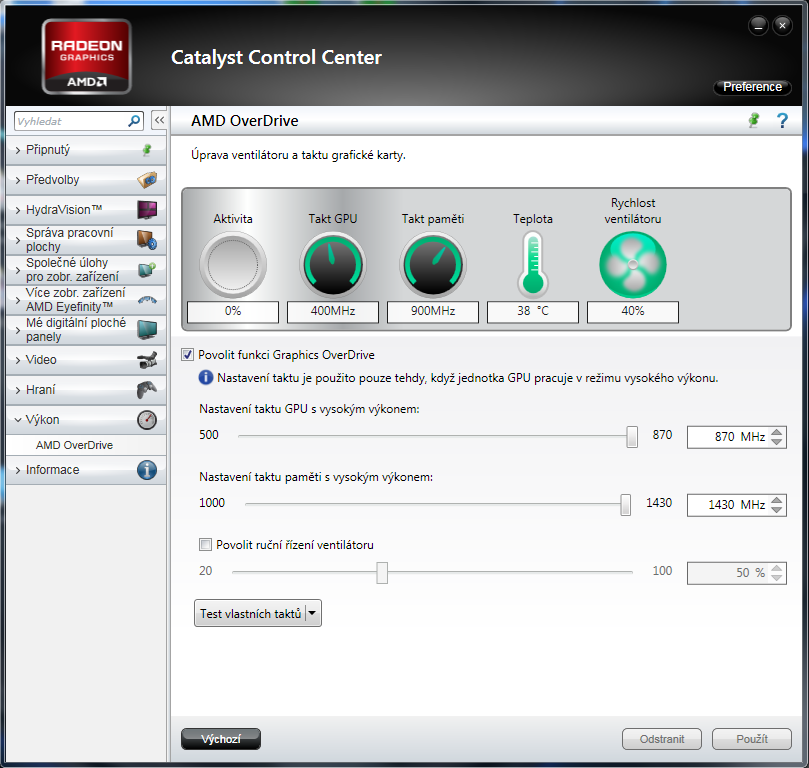Enable Povolit ruční řízení ventilátoru checkbox
809x768 pixels.
tap(206, 545)
